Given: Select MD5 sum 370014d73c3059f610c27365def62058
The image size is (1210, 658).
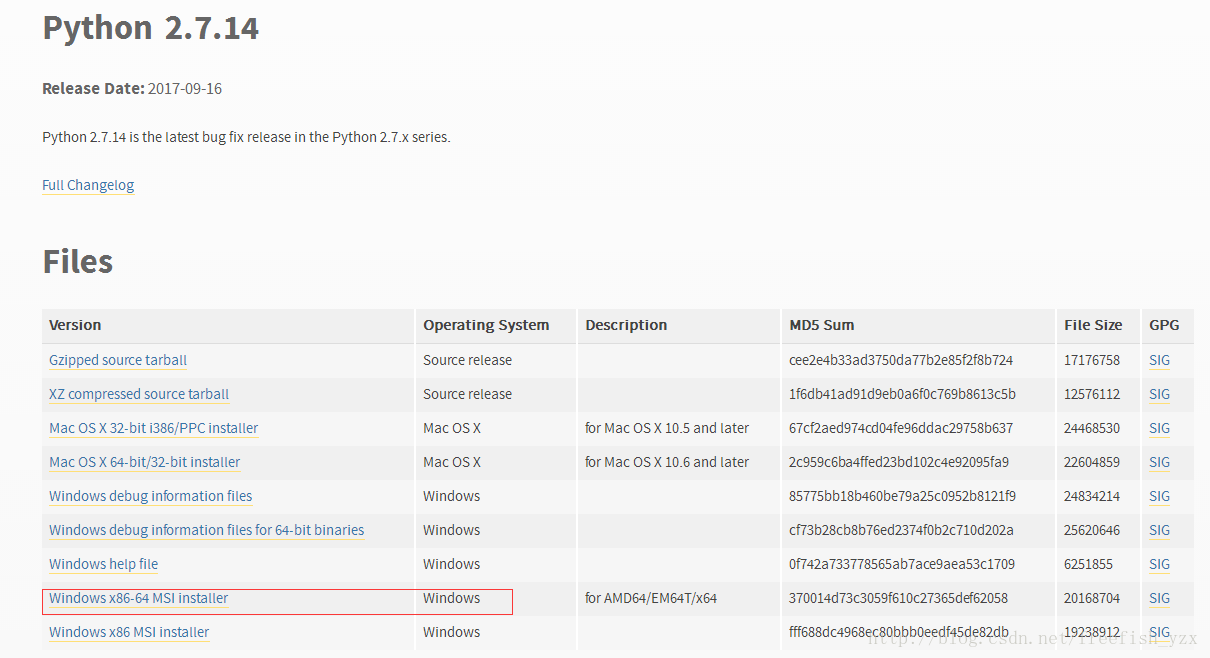Looking at the screenshot, I should (x=899, y=598).
